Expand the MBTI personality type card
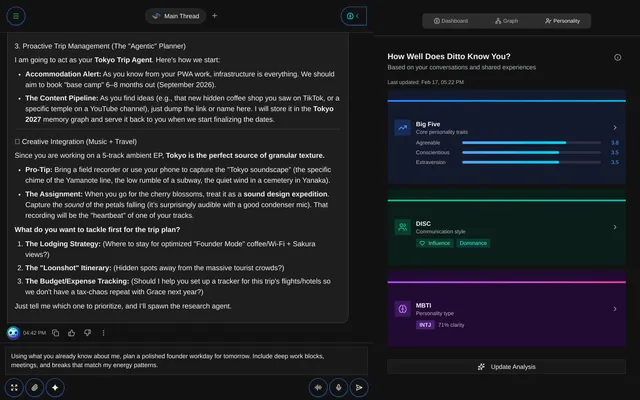 613,309
